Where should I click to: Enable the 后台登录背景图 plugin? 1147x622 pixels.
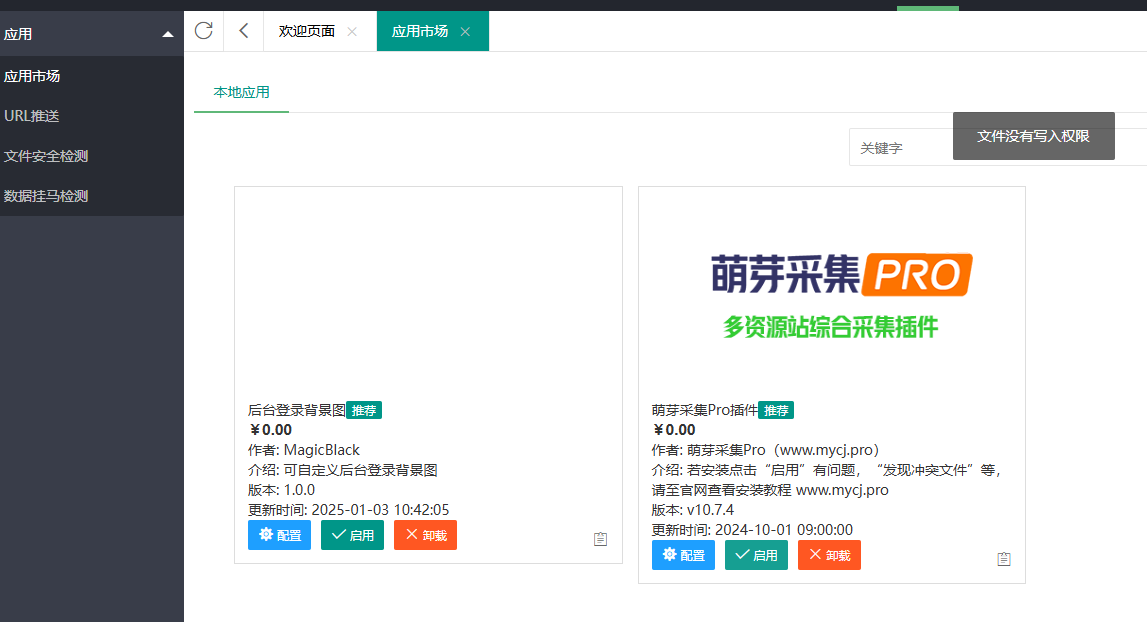[352, 535]
